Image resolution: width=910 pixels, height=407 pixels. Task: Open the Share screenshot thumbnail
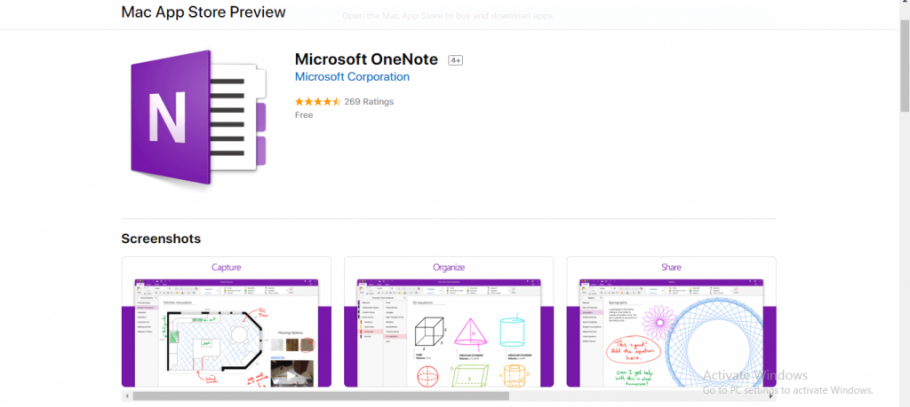pyautogui.click(x=671, y=322)
